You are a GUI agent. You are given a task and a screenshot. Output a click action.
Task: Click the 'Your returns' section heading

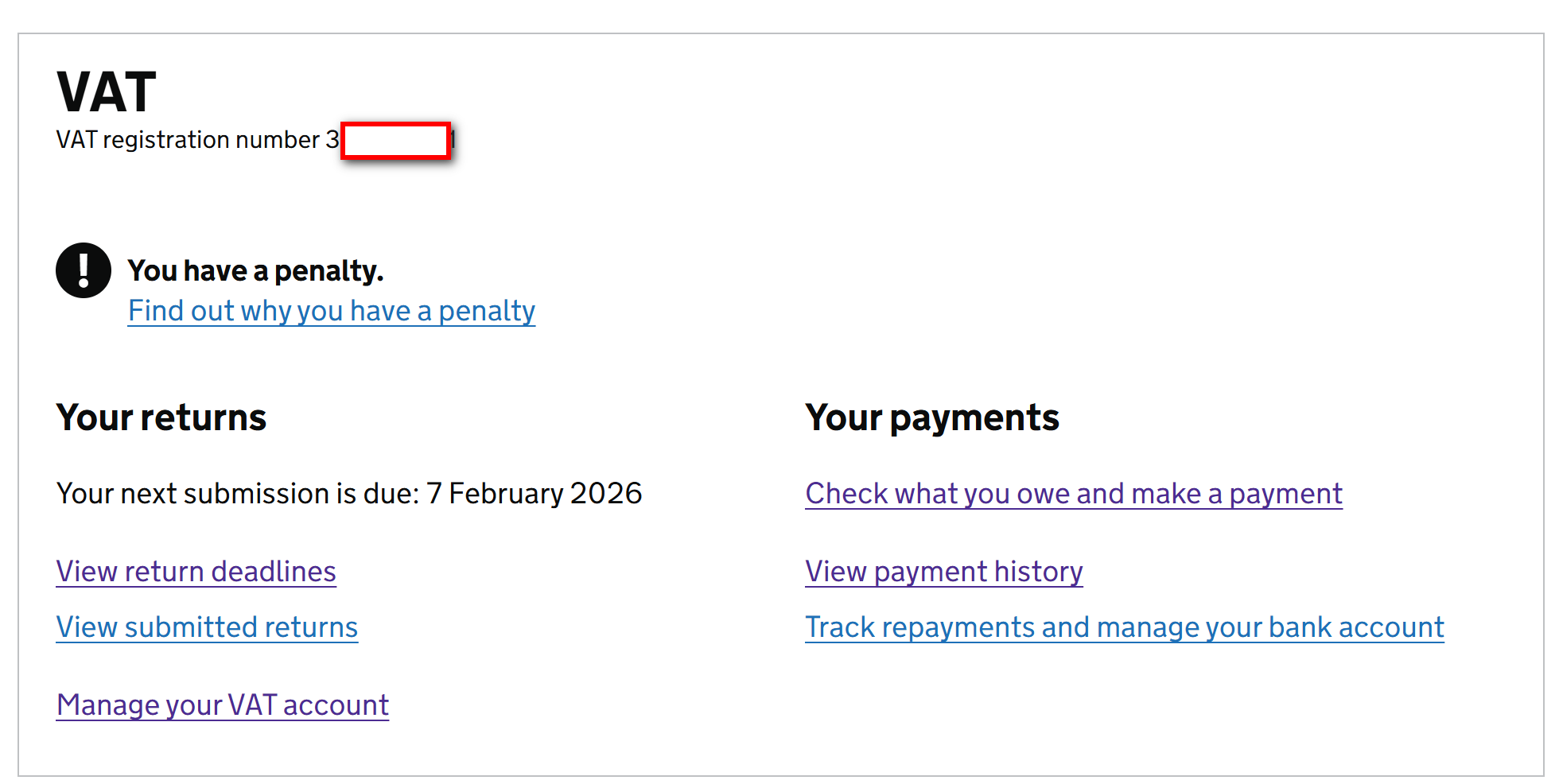click(161, 417)
